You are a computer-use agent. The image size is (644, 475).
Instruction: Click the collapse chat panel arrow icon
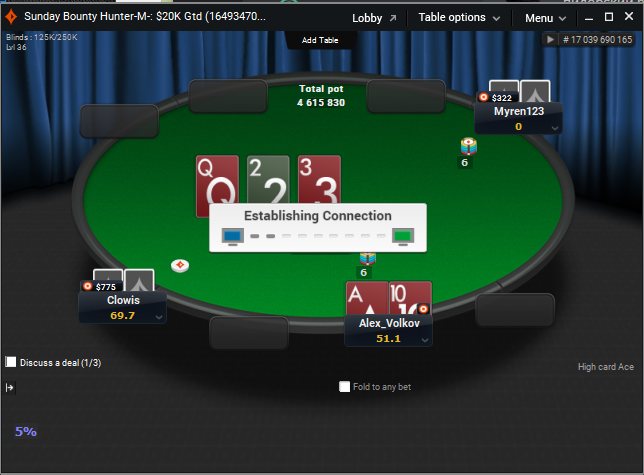click(x=10, y=388)
